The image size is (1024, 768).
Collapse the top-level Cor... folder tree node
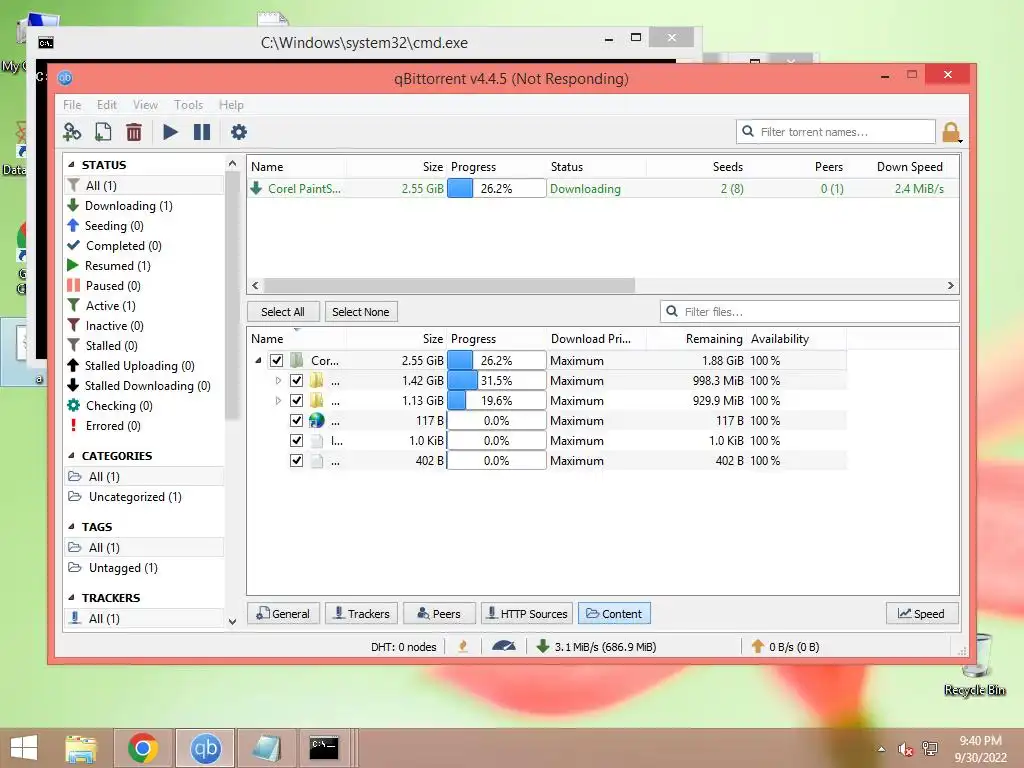pos(259,360)
